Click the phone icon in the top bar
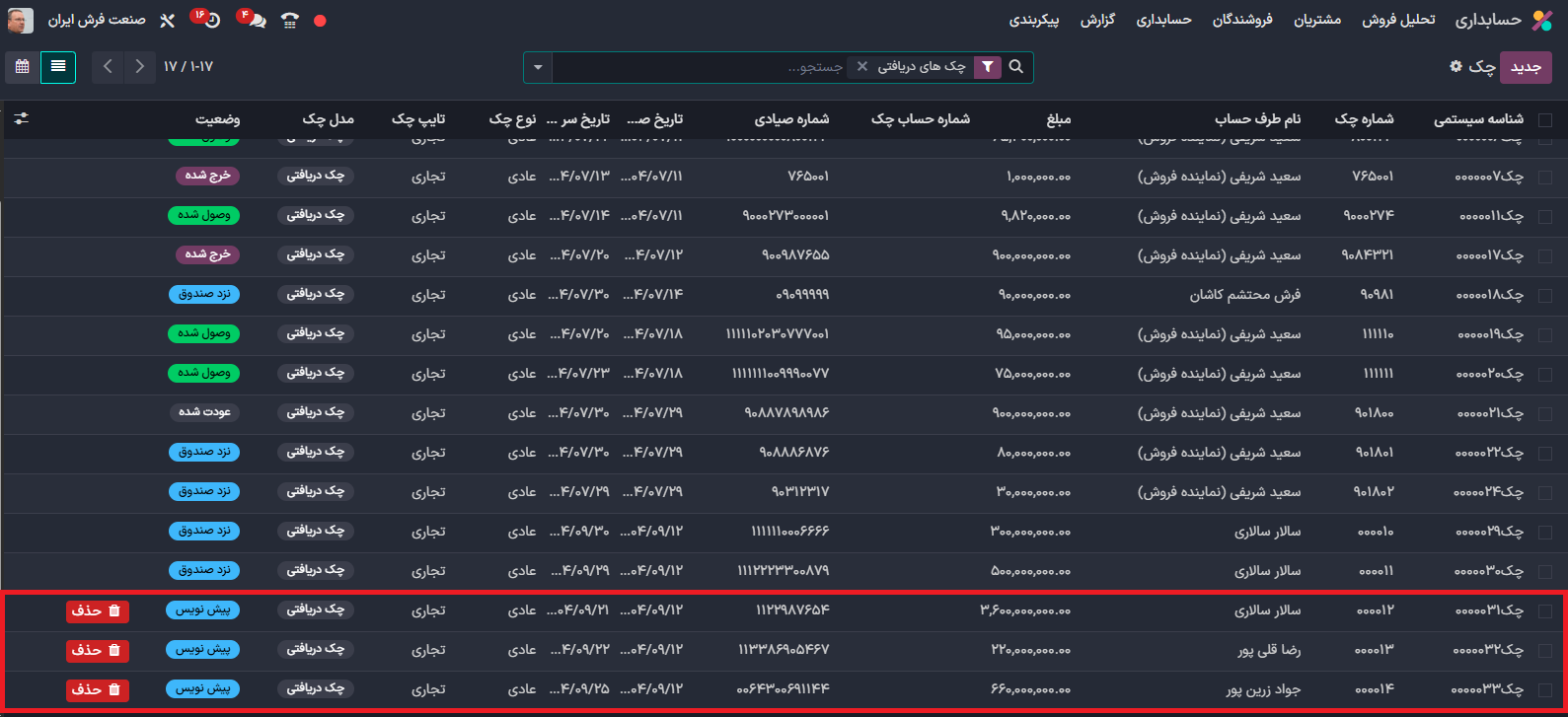Image resolution: width=1568 pixels, height=717 pixels. coord(289,21)
